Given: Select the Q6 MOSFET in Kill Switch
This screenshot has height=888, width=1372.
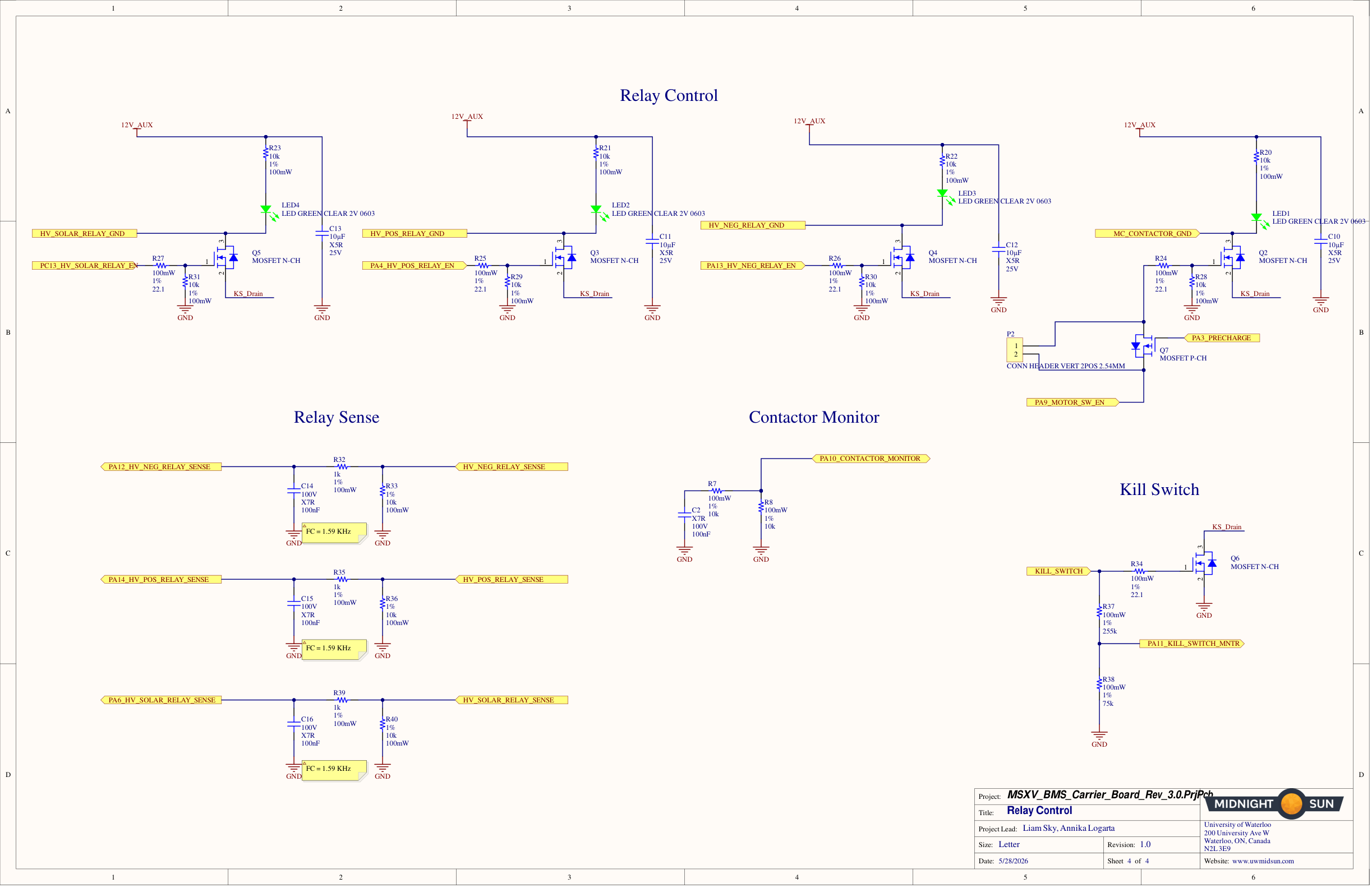Looking at the screenshot, I should point(1205,563).
